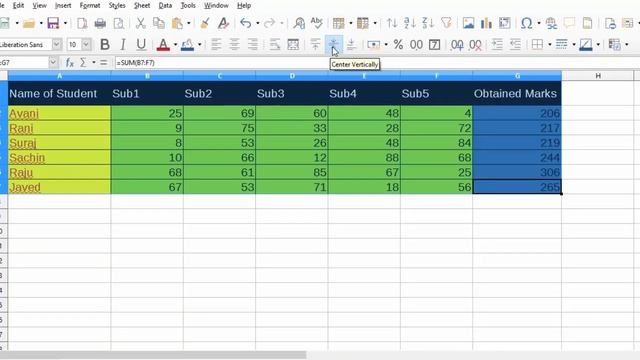The height and width of the screenshot is (360, 640).
Task: Select the Clone Formatting paintbrush
Action: pos(205,23)
